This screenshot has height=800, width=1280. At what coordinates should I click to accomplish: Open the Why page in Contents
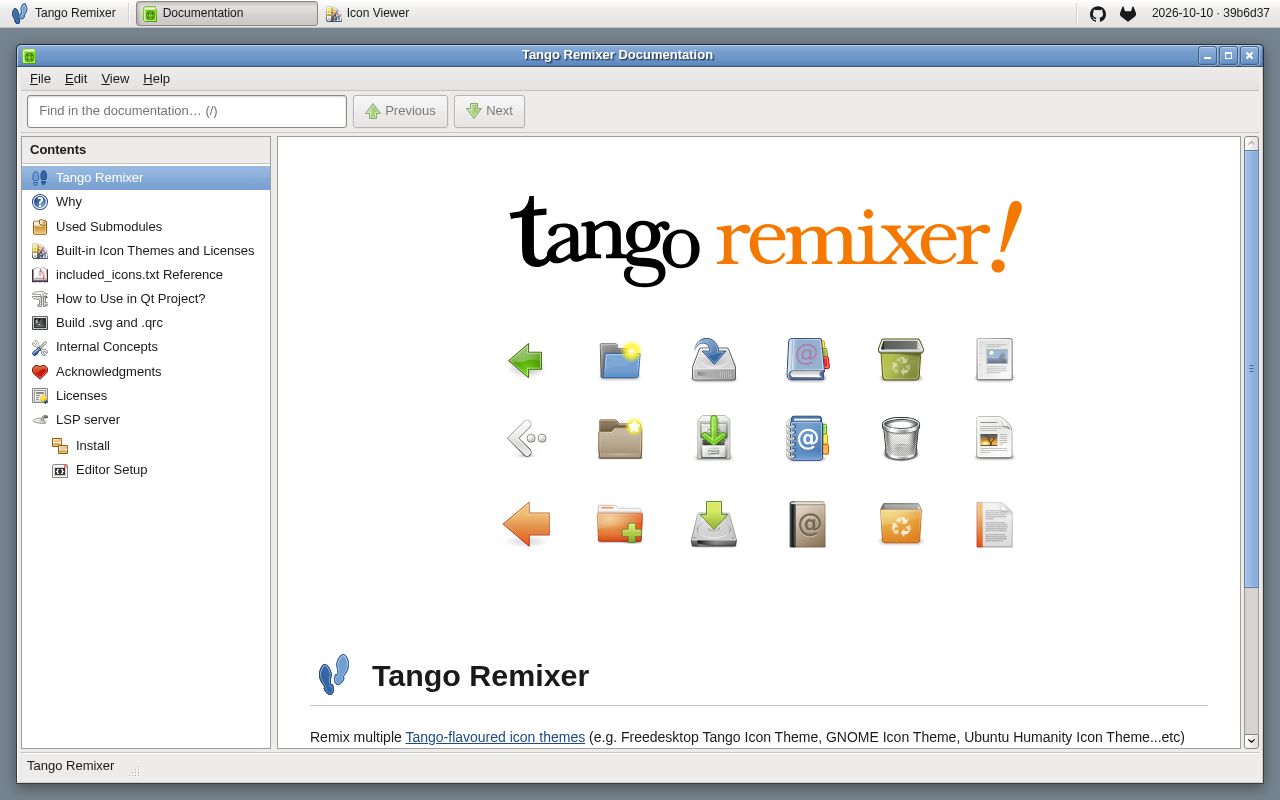[x=146, y=202]
